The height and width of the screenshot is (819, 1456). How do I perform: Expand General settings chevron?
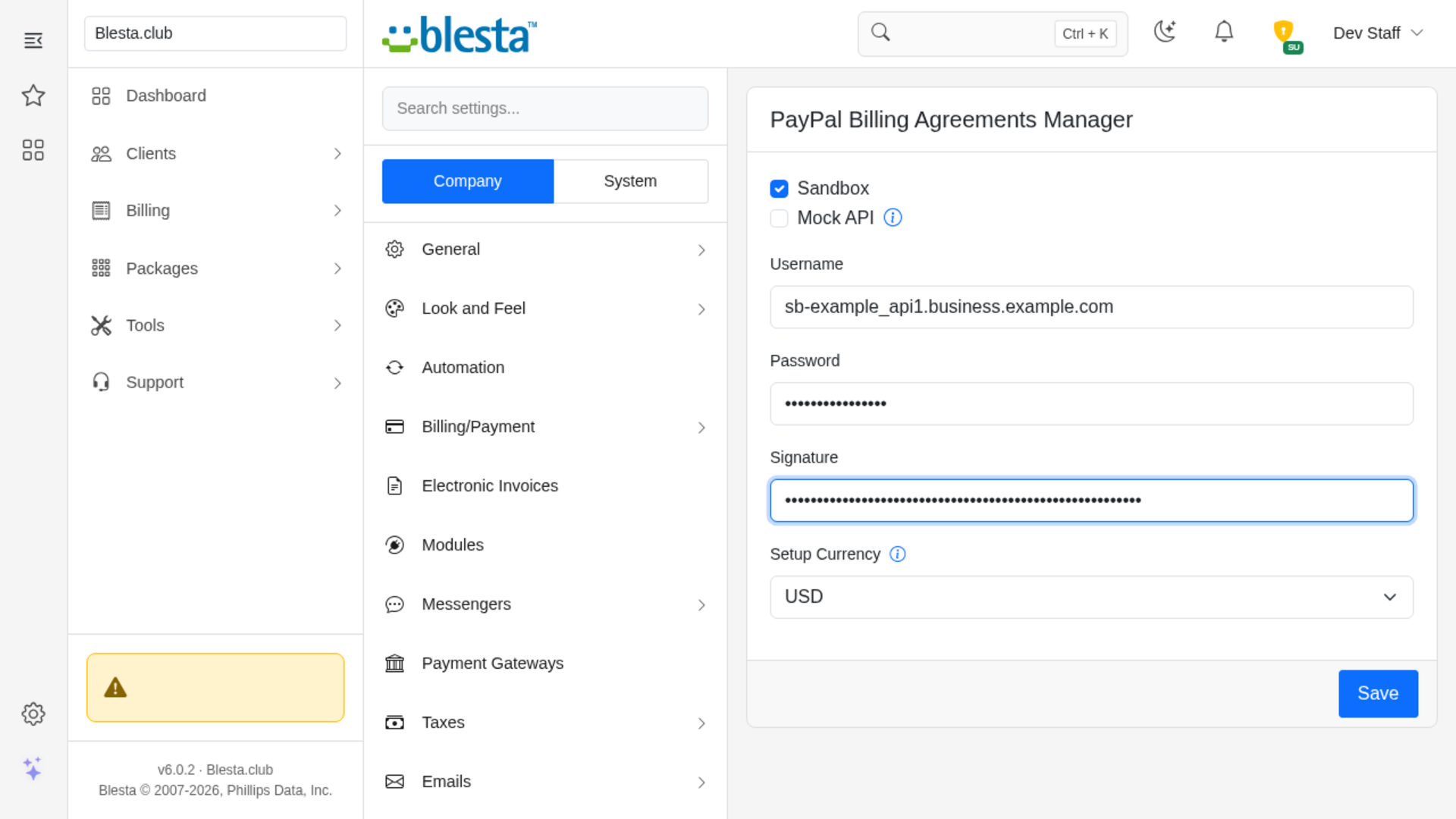tap(702, 250)
